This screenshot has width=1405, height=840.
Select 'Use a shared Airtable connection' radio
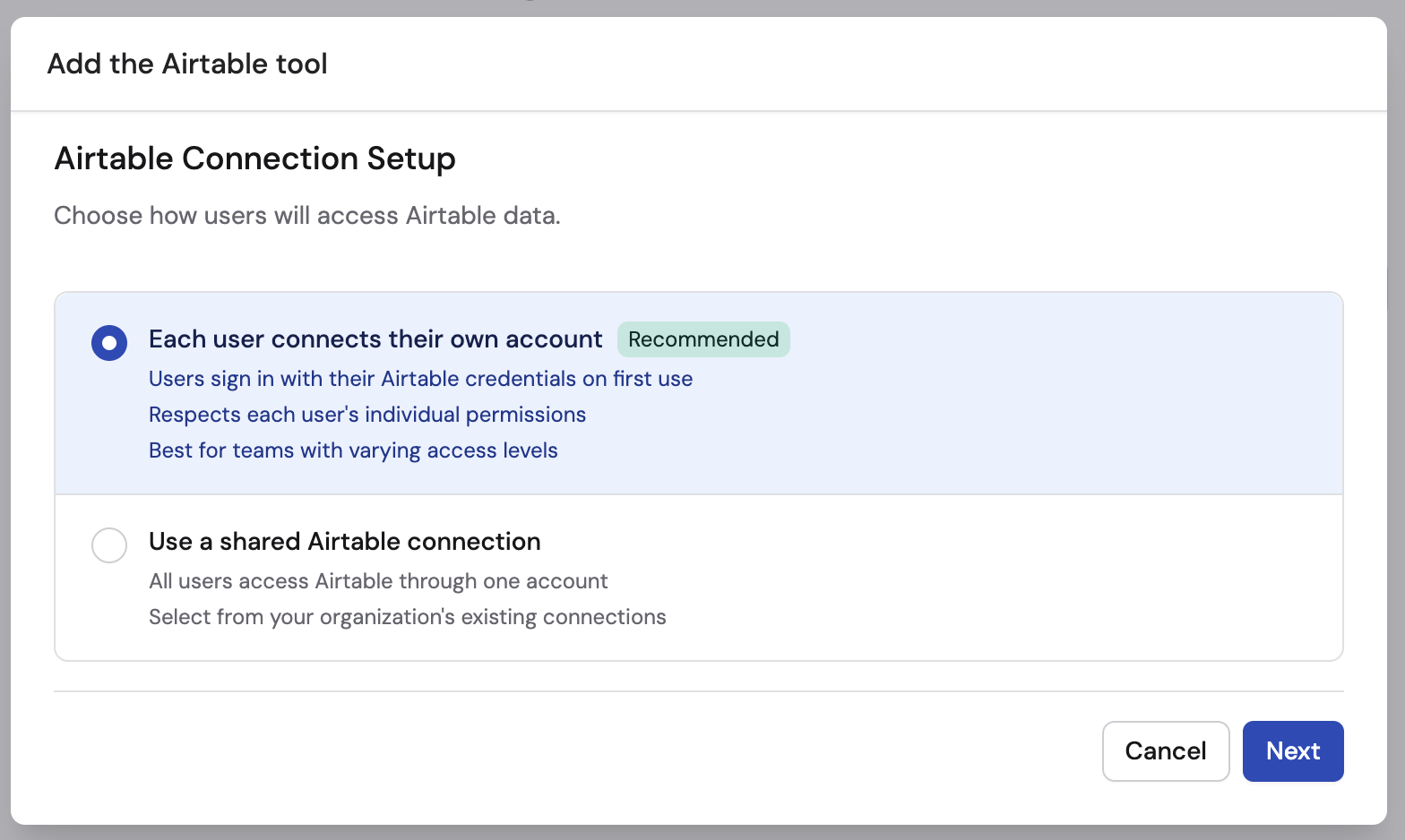click(x=109, y=545)
